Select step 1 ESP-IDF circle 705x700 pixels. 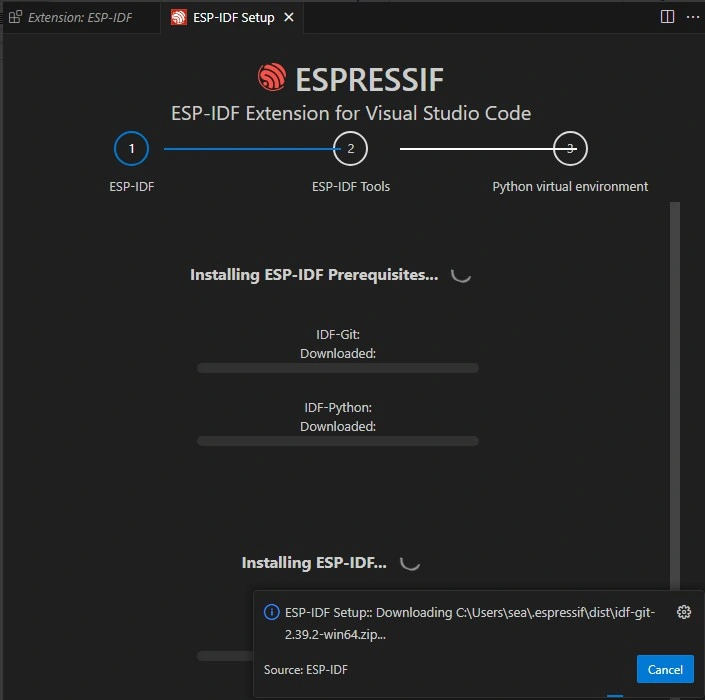(x=131, y=149)
